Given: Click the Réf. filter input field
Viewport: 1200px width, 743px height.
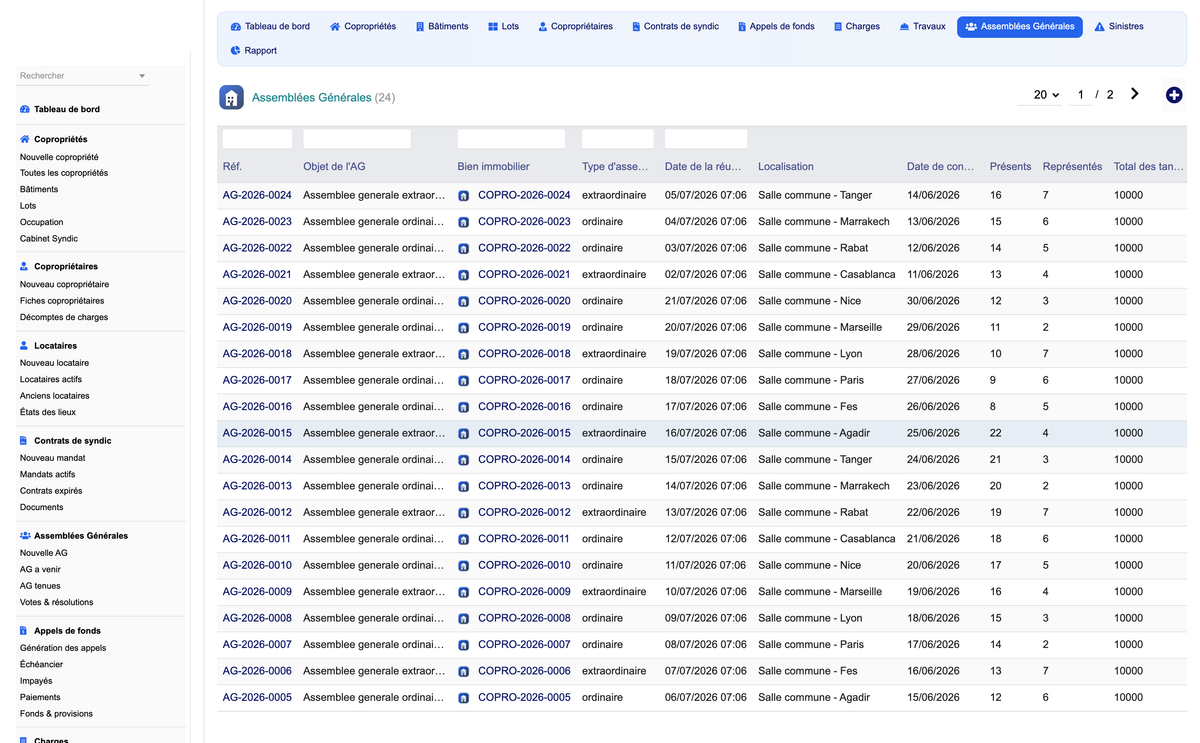Looking at the screenshot, I should click(257, 139).
